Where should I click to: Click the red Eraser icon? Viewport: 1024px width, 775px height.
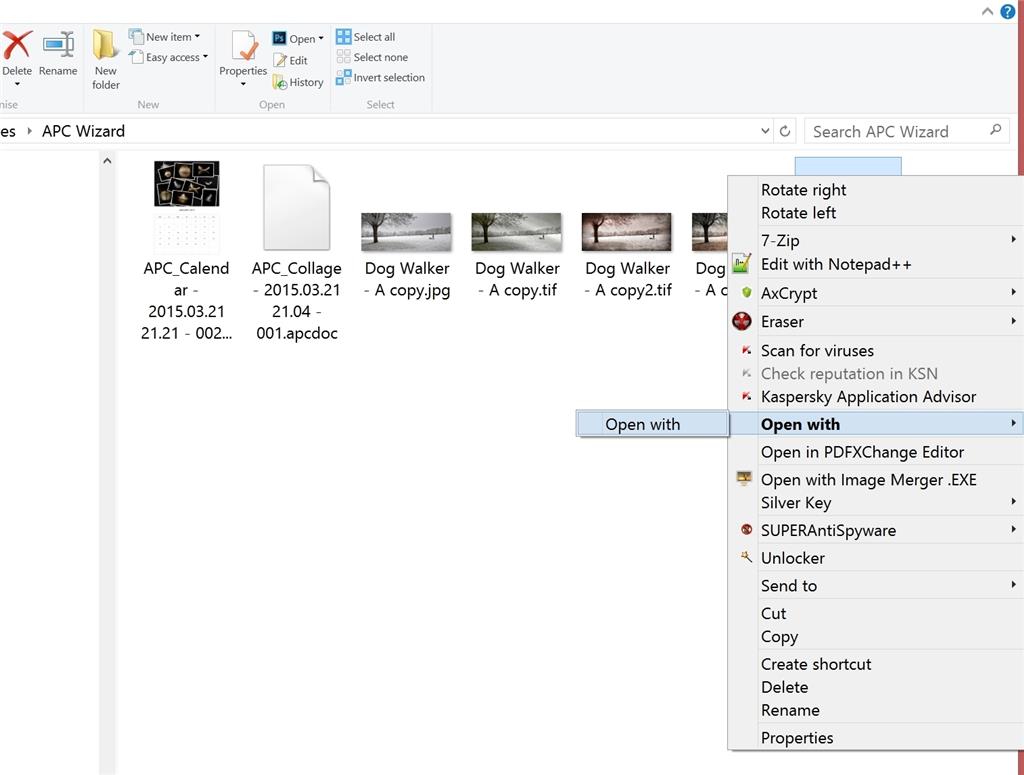(742, 321)
